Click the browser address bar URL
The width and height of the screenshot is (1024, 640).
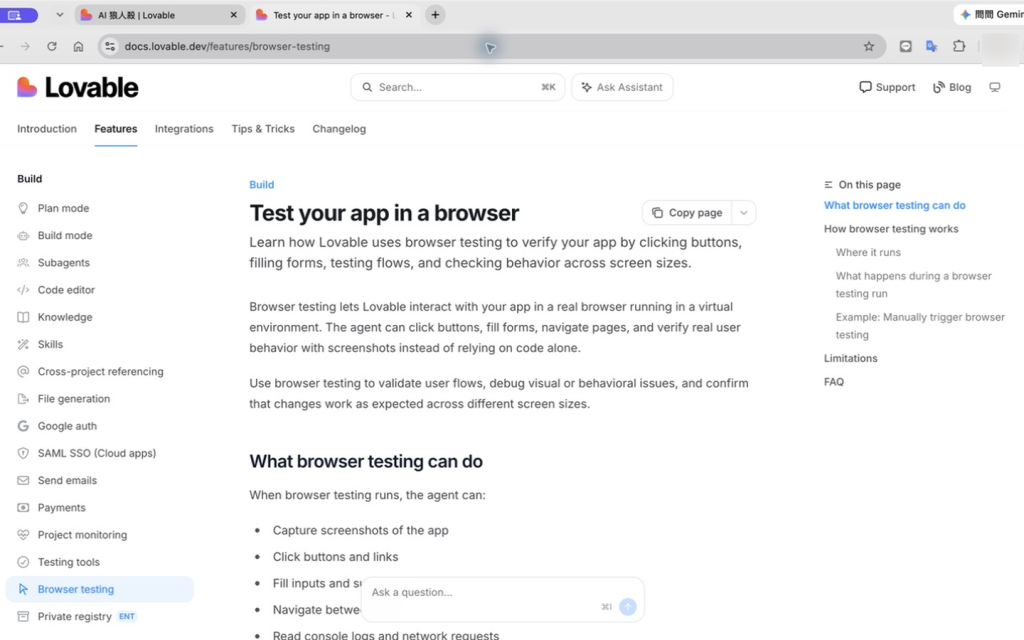[x=227, y=46]
